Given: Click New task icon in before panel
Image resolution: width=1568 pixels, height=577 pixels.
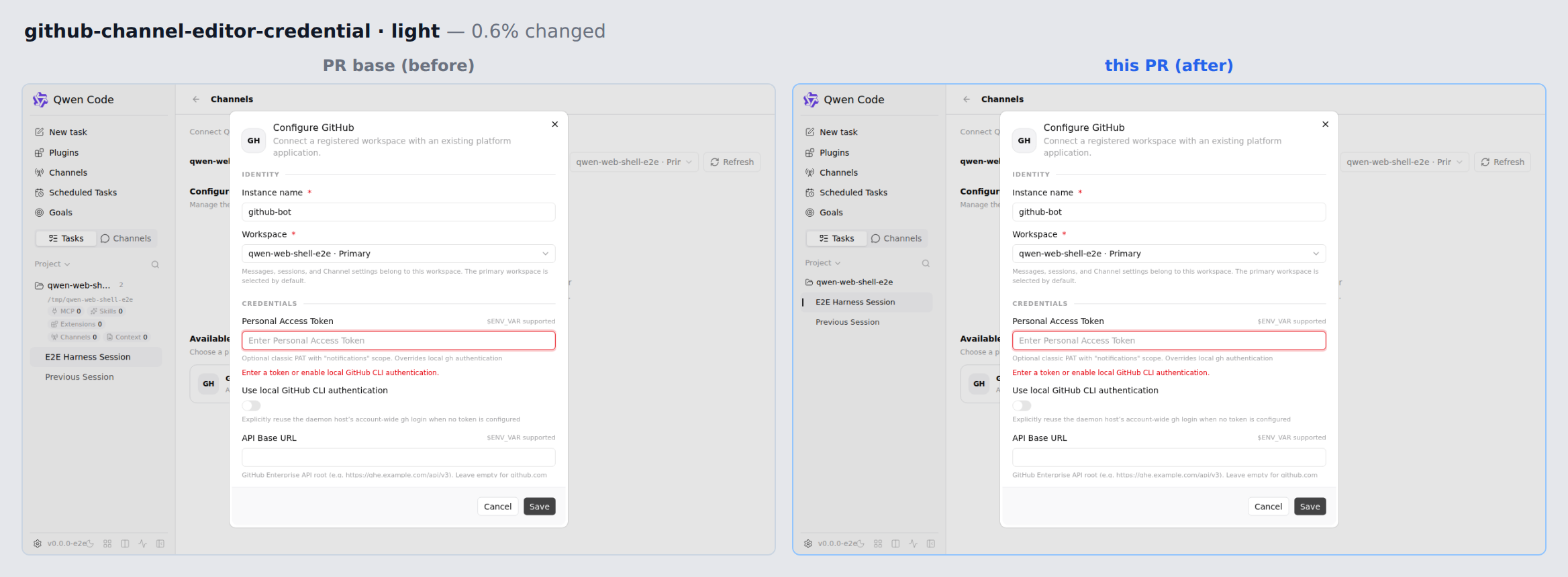Looking at the screenshot, I should point(40,132).
